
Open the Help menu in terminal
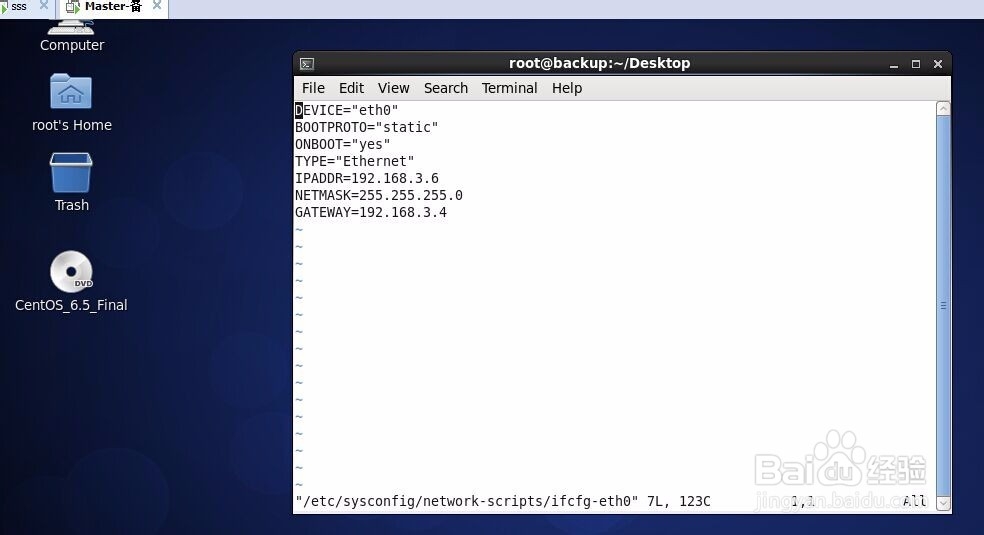[x=567, y=88]
